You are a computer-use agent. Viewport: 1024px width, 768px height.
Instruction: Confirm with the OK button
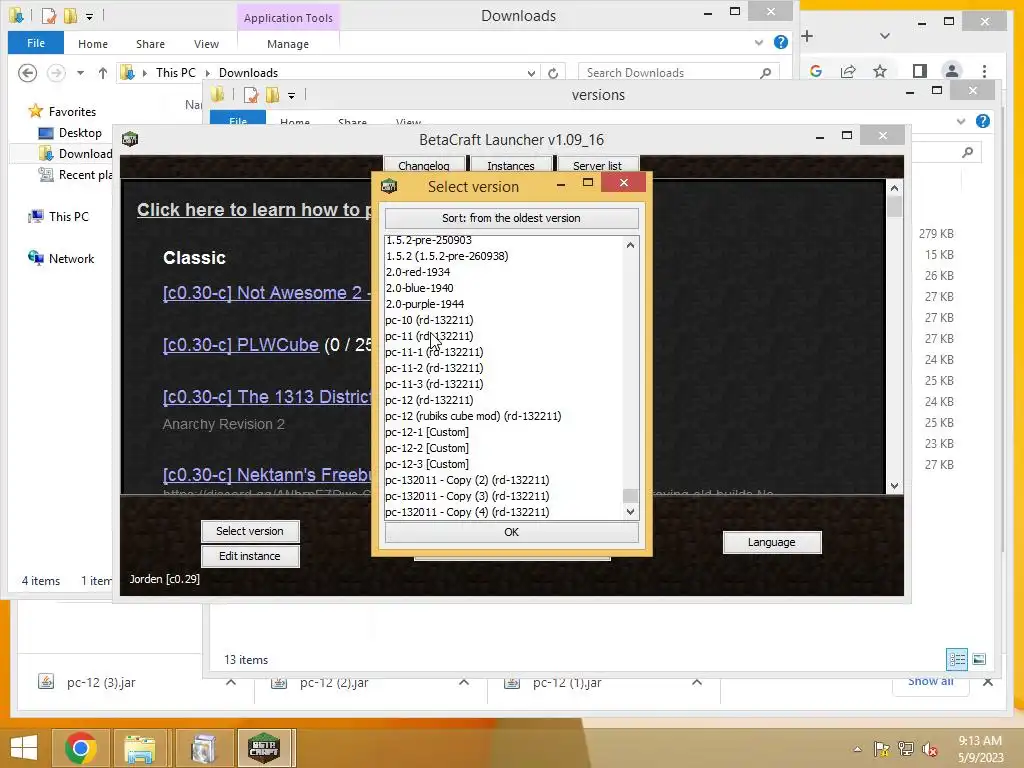tap(511, 532)
